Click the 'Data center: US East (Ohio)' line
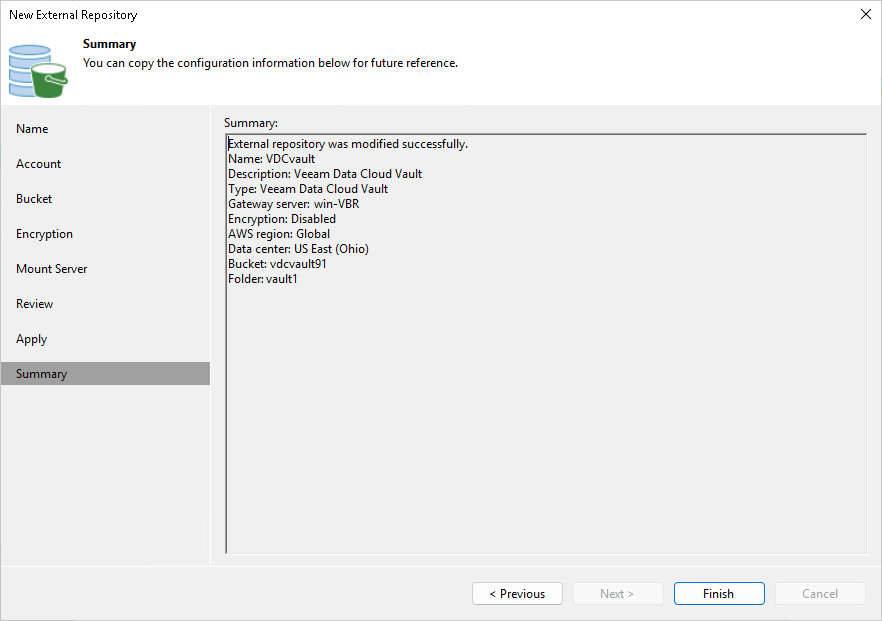This screenshot has height=621, width=882. [x=298, y=249]
